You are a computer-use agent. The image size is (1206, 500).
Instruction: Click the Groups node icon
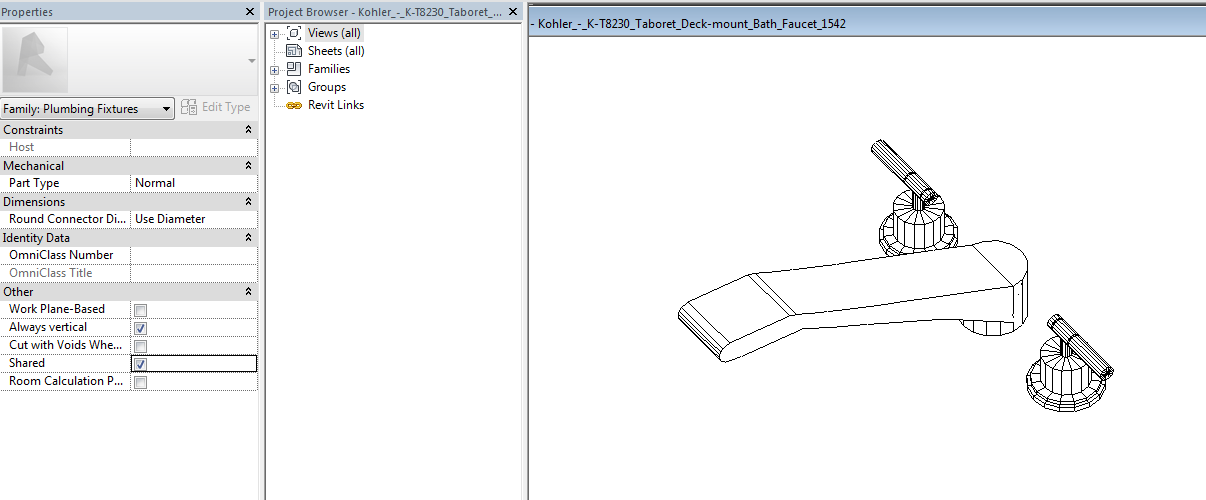[294, 87]
